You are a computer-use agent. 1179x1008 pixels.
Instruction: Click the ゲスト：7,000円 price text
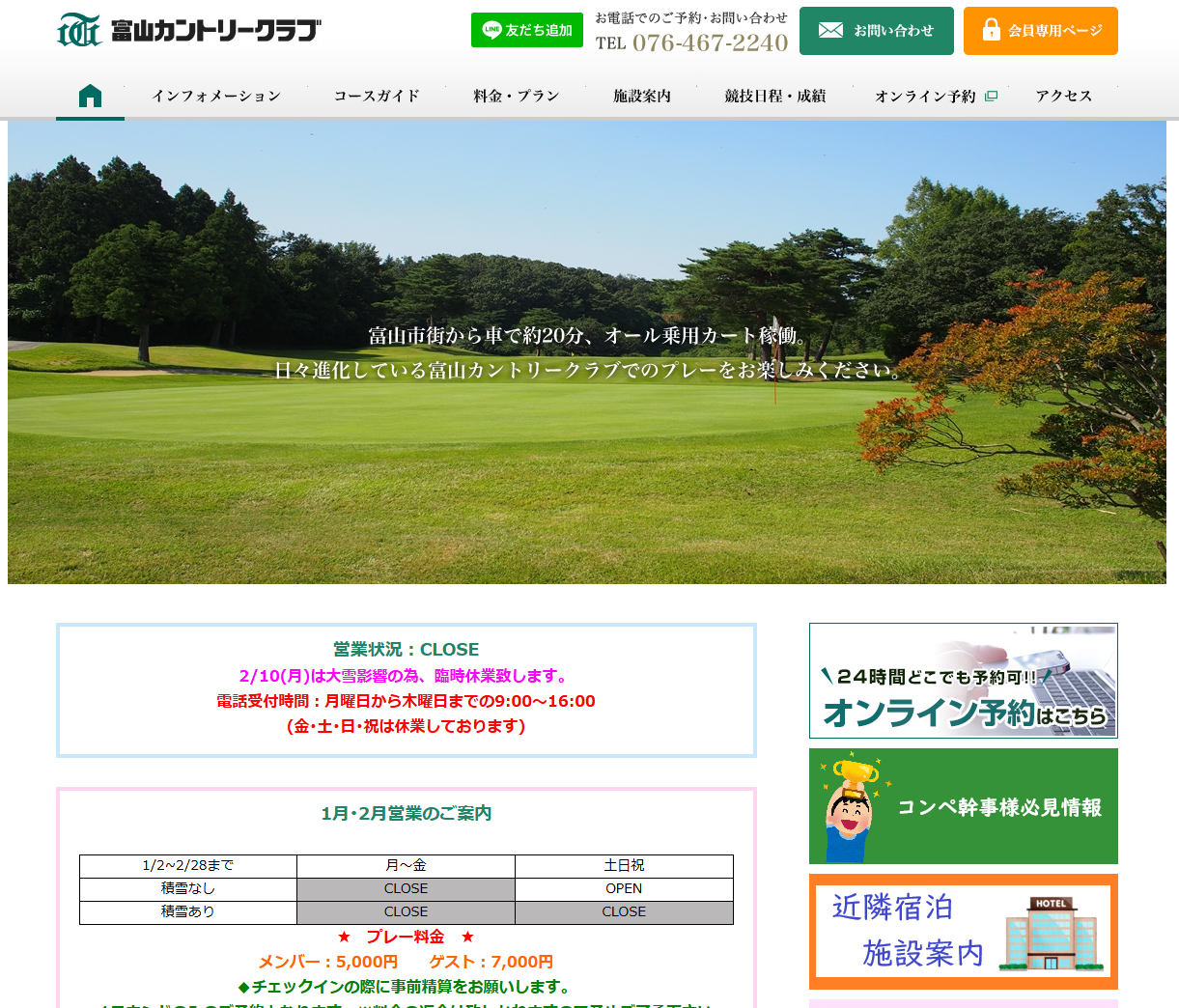[491, 963]
